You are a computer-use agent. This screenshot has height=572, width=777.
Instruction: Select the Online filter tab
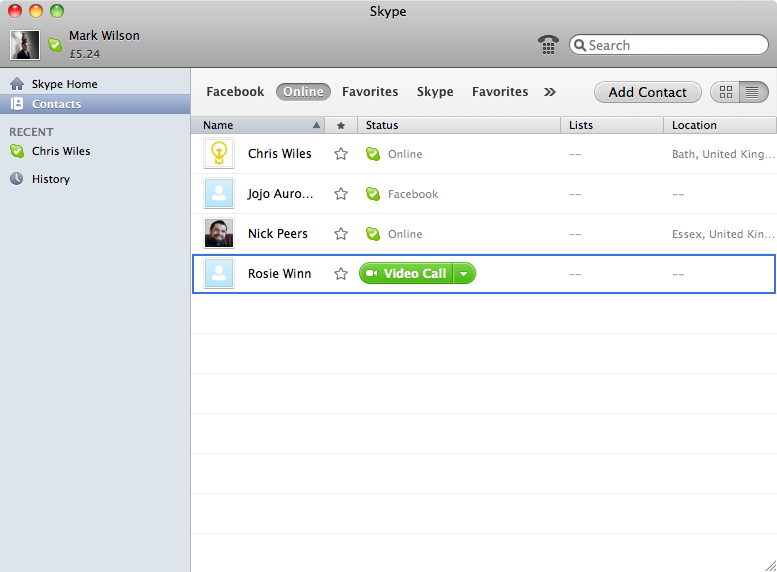coord(303,92)
